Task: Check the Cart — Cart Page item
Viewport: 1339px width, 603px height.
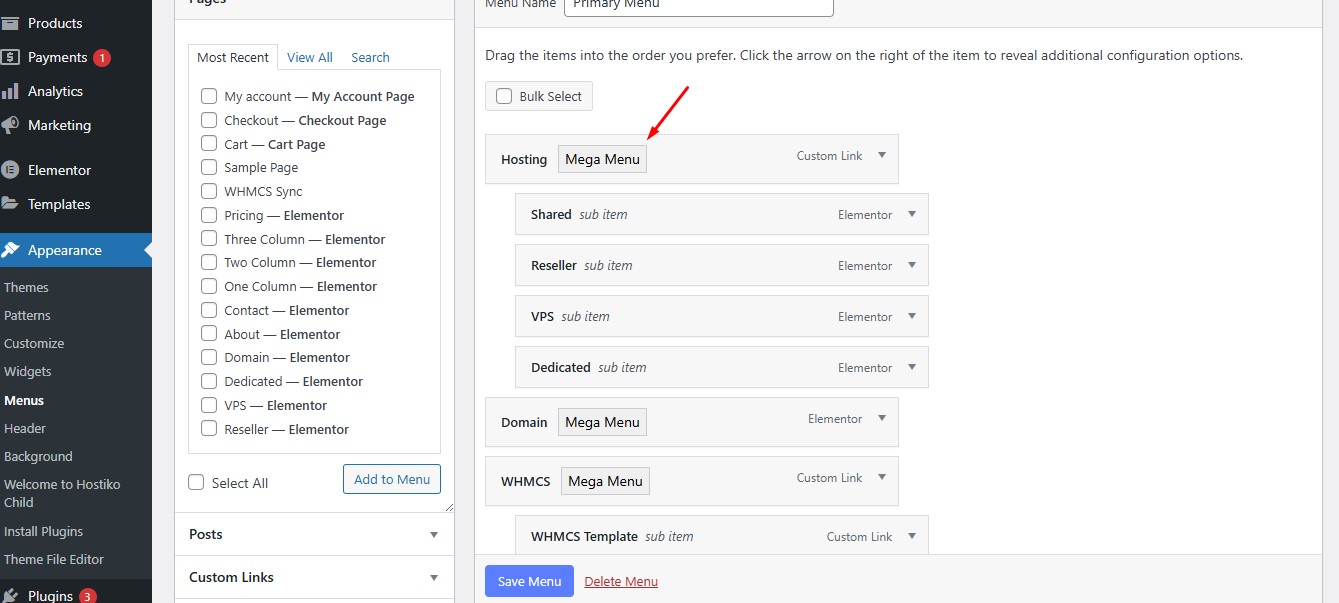Action: click(208, 143)
